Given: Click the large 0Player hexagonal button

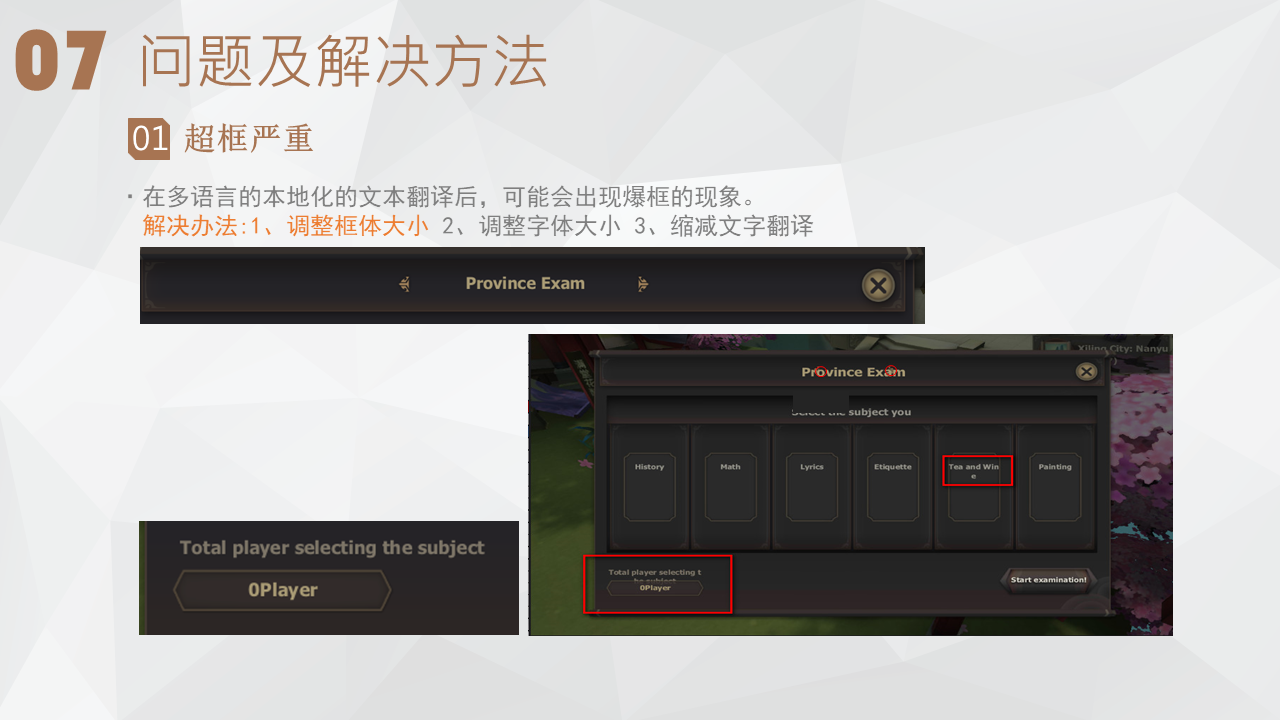Looking at the screenshot, I should coord(282,590).
